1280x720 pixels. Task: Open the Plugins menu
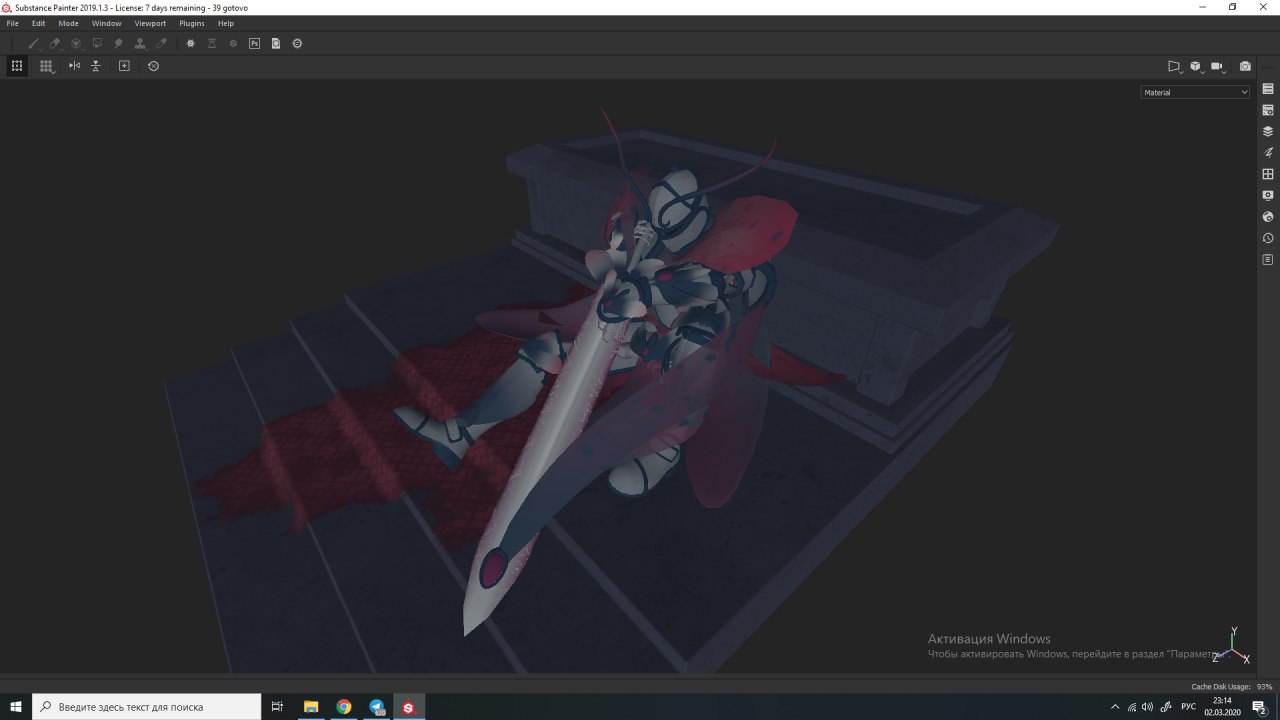[x=192, y=23]
